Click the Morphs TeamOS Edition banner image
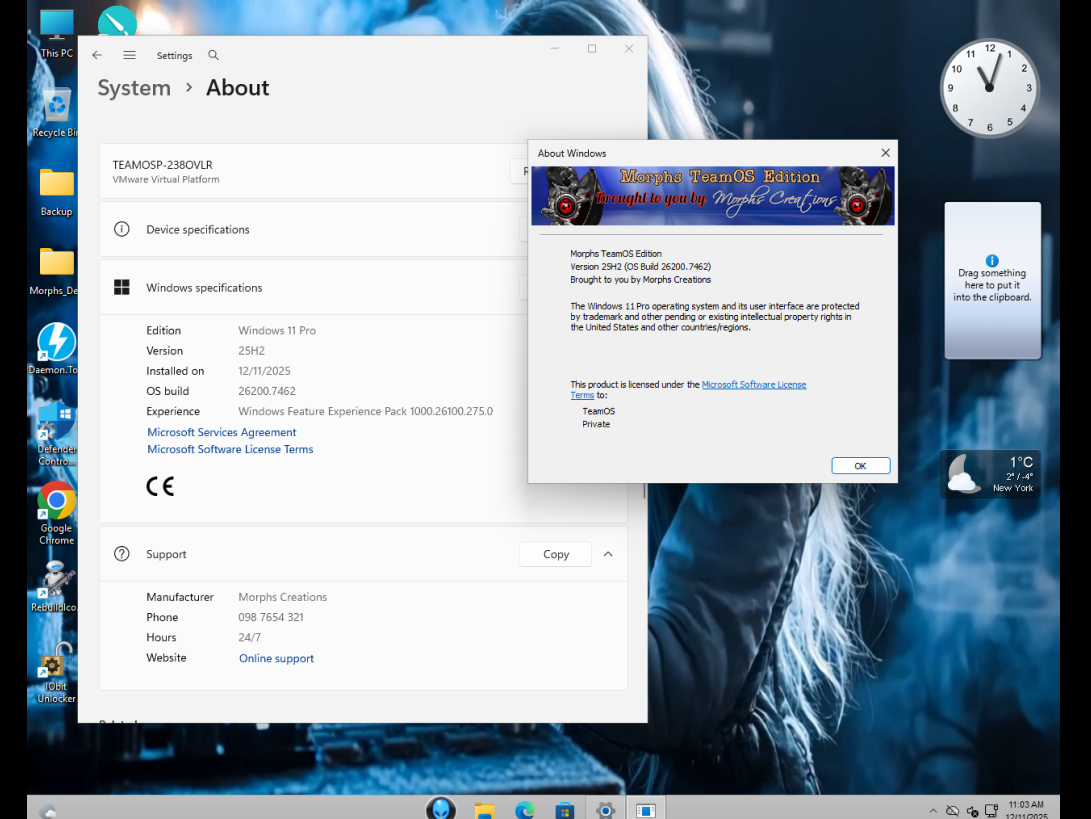 (x=712, y=196)
